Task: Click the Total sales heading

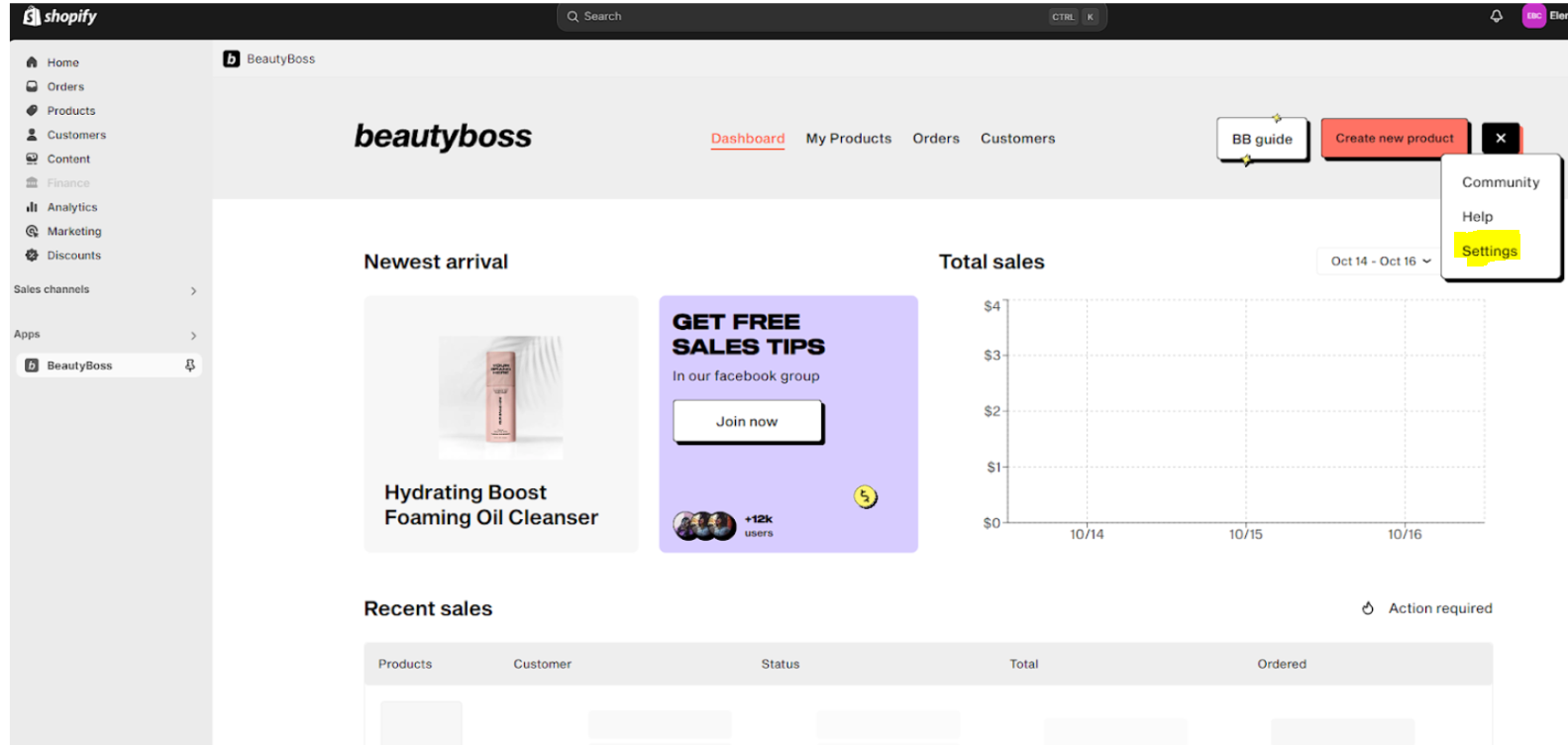Action: click(x=992, y=262)
